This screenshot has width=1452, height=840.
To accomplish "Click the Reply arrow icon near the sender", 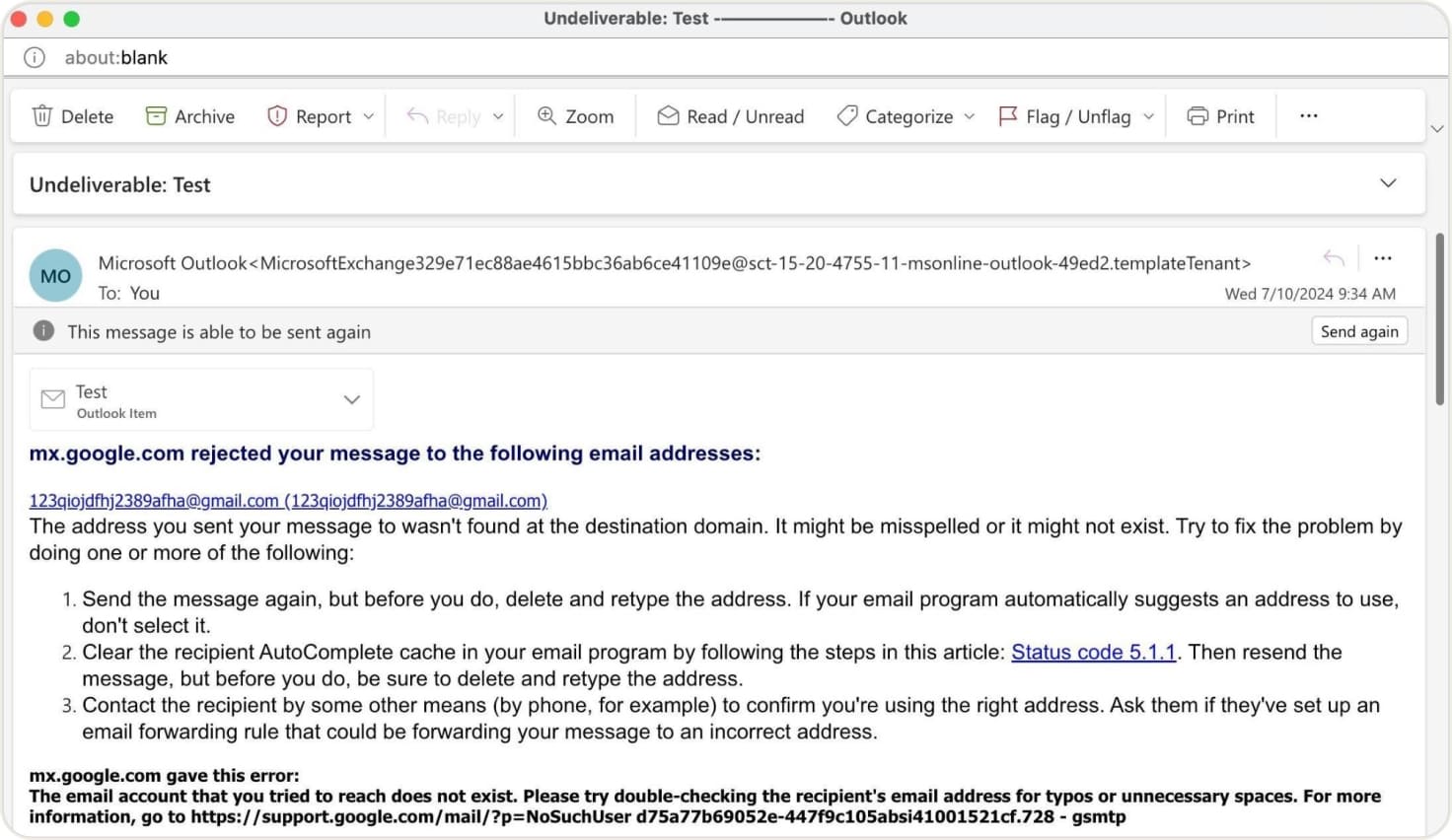I will click(1334, 258).
